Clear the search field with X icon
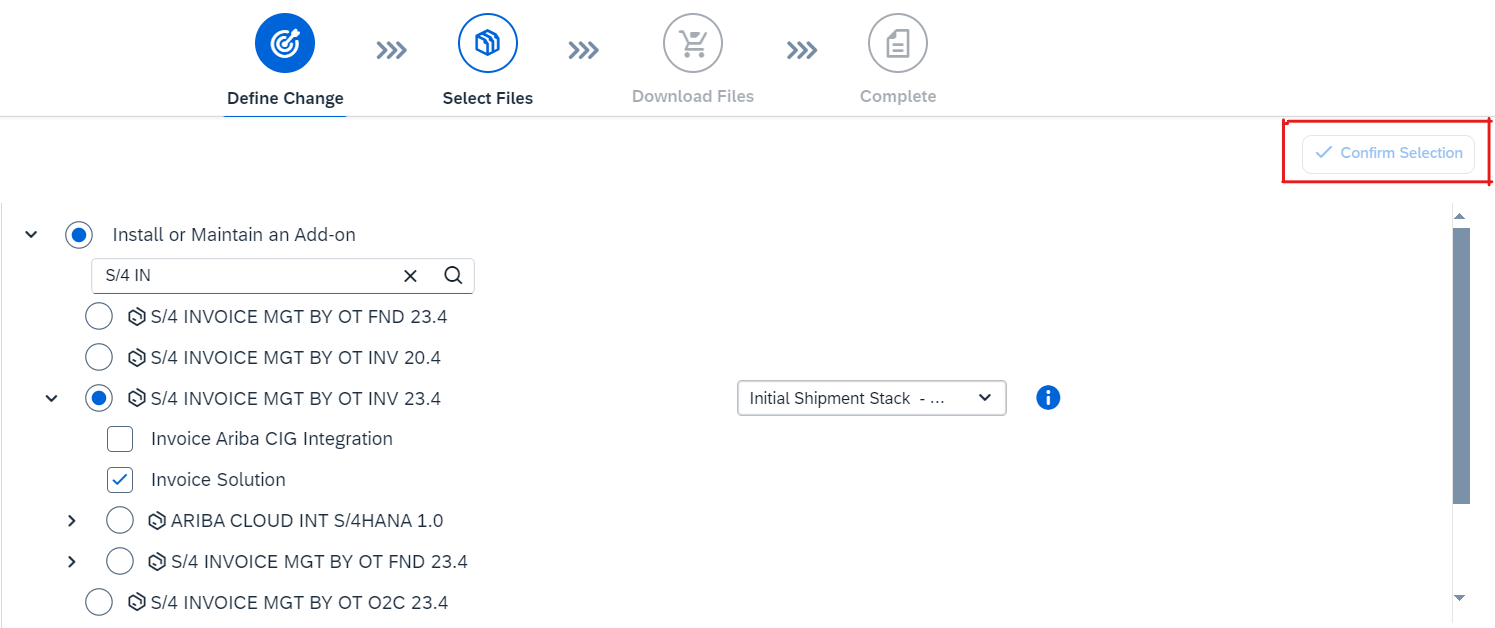Viewport: 1495px width, 628px height. pyautogui.click(x=410, y=276)
